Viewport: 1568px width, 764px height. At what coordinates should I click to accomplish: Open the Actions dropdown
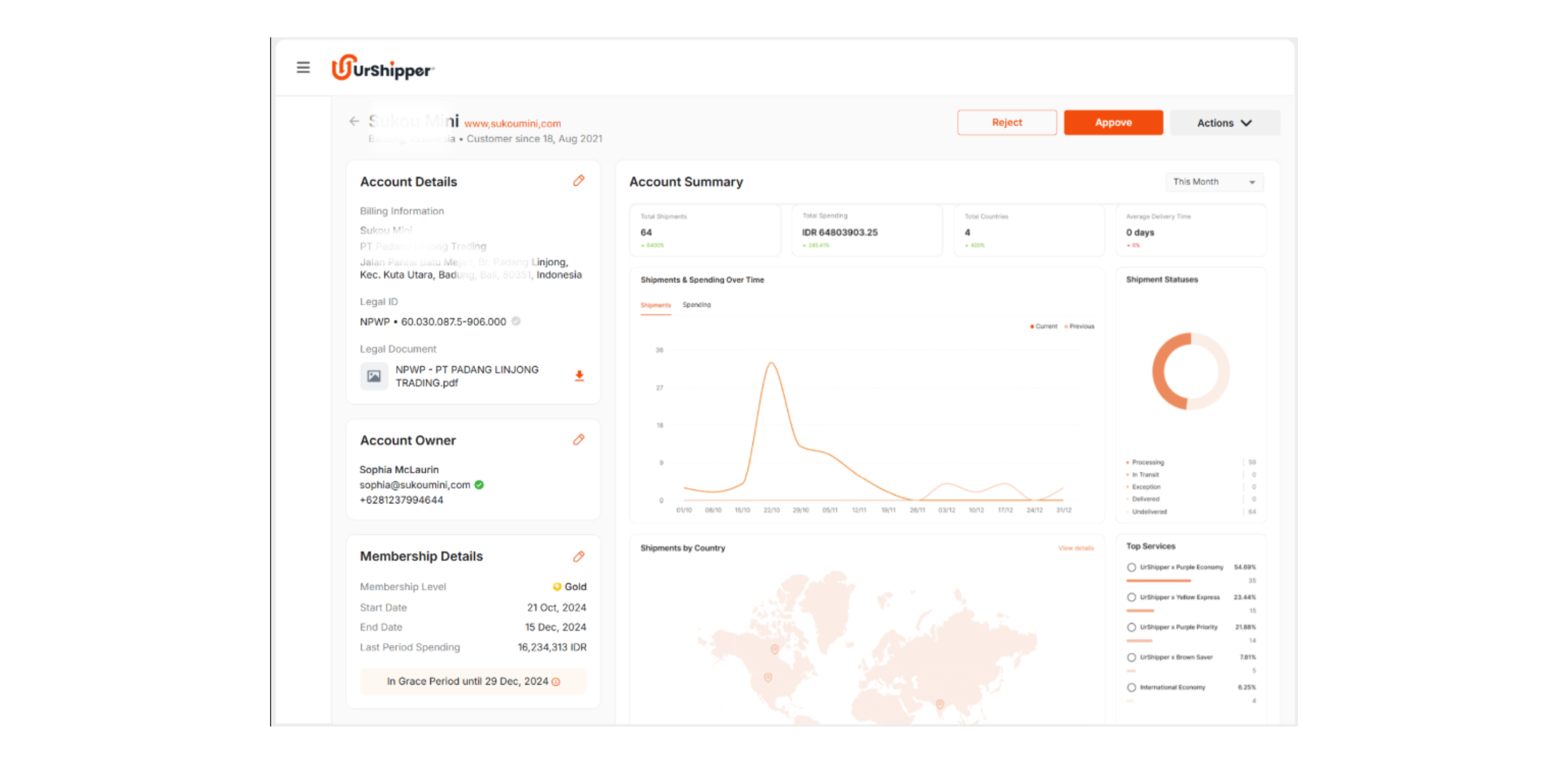1224,123
